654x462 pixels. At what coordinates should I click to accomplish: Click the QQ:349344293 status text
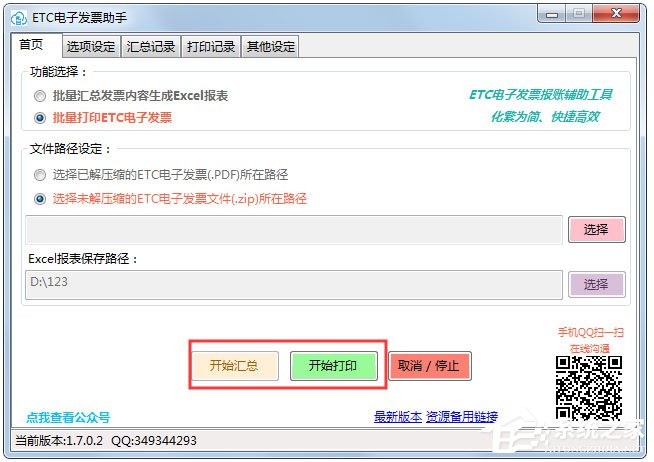pyautogui.click(x=154, y=441)
